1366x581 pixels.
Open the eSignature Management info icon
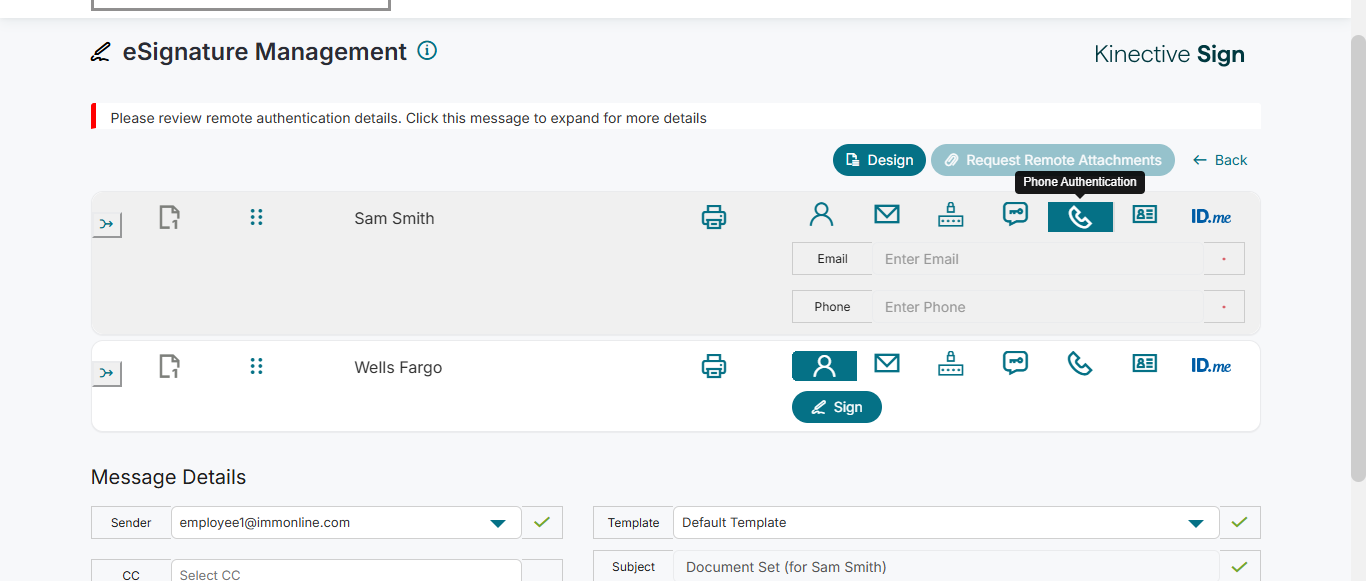tap(427, 51)
